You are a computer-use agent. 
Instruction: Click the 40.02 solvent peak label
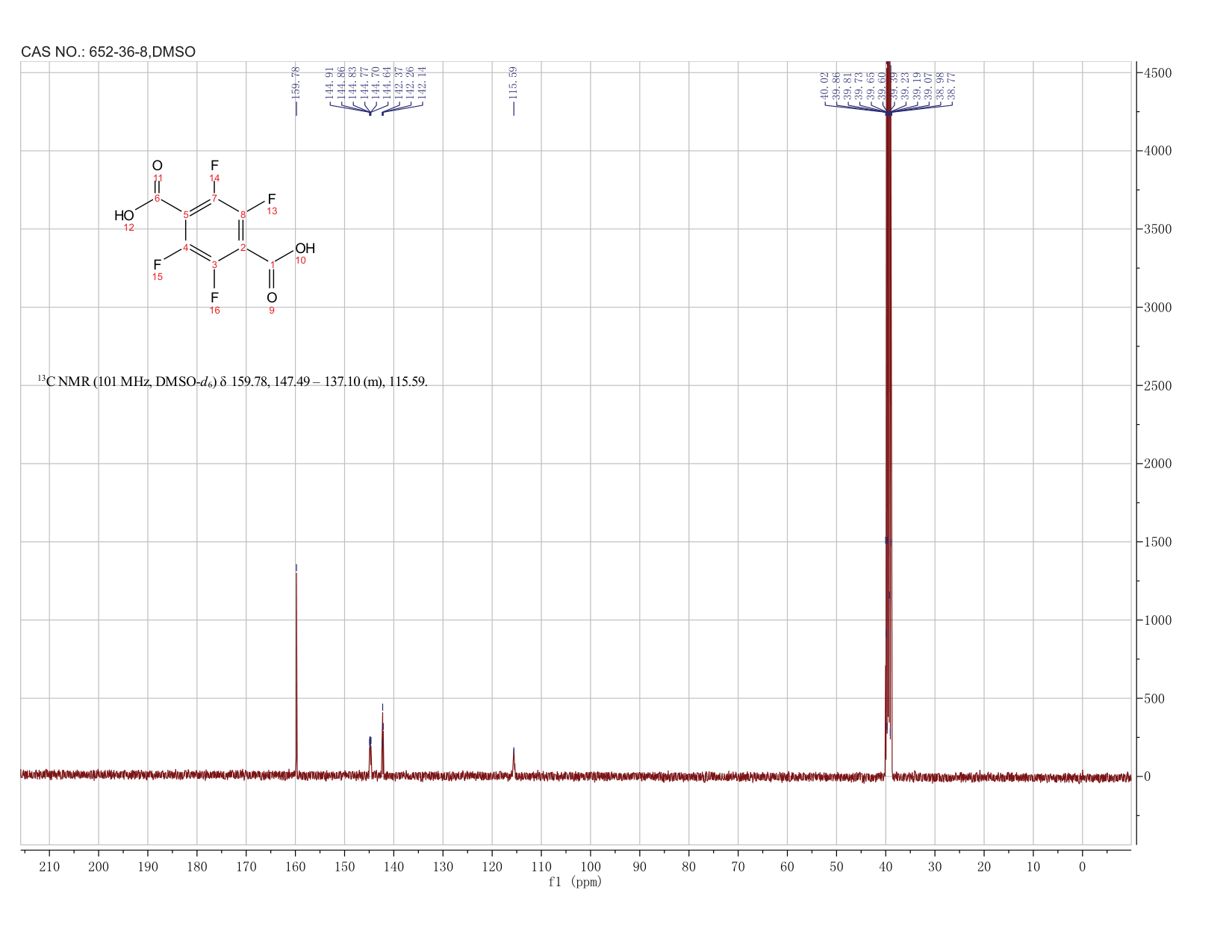(824, 86)
